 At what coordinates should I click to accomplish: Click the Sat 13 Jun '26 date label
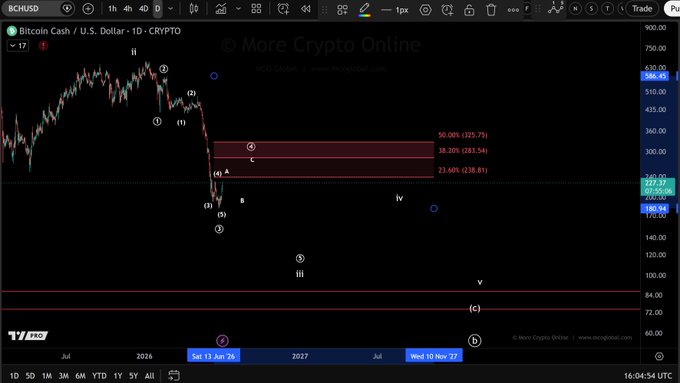coord(213,356)
